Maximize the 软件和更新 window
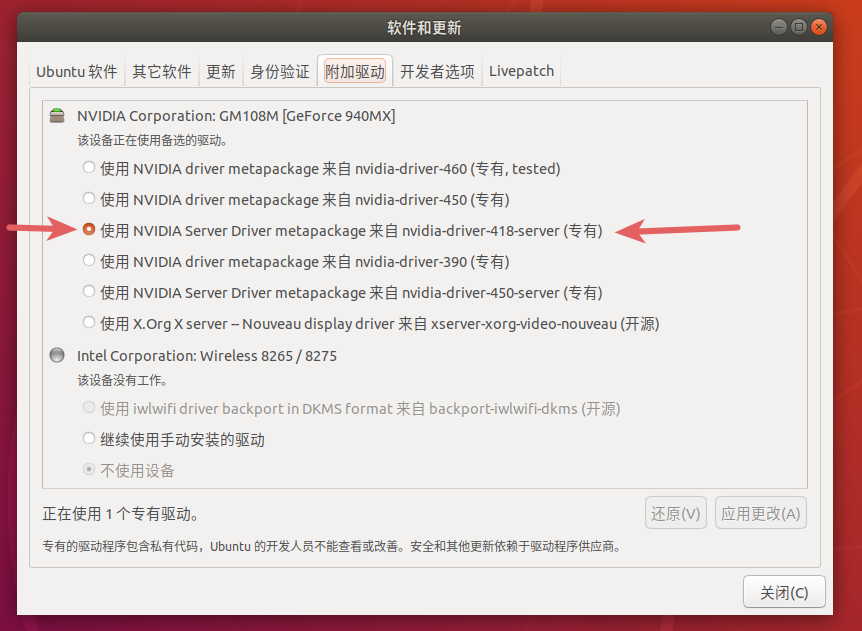The height and width of the screenshot is (631, 862). click(799, 27)
